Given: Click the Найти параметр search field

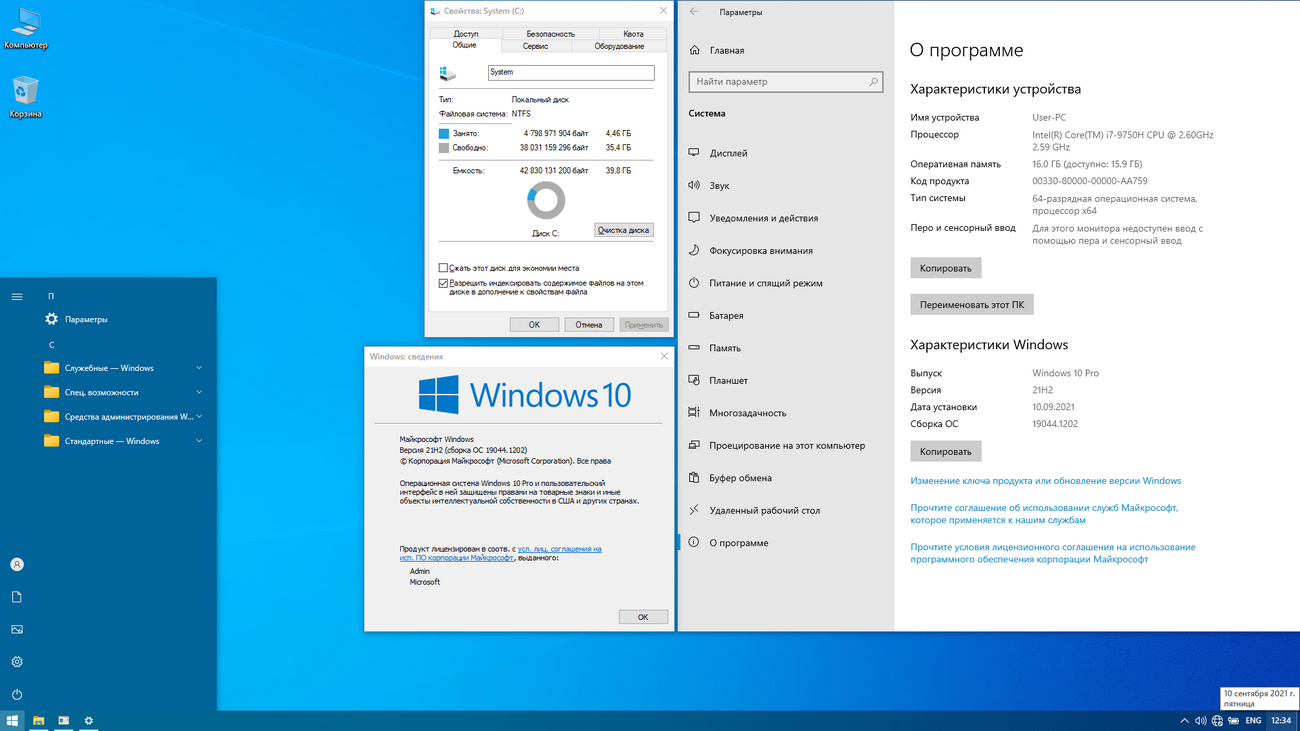Looking at the screenshot, I should click(x=780, y=82).
